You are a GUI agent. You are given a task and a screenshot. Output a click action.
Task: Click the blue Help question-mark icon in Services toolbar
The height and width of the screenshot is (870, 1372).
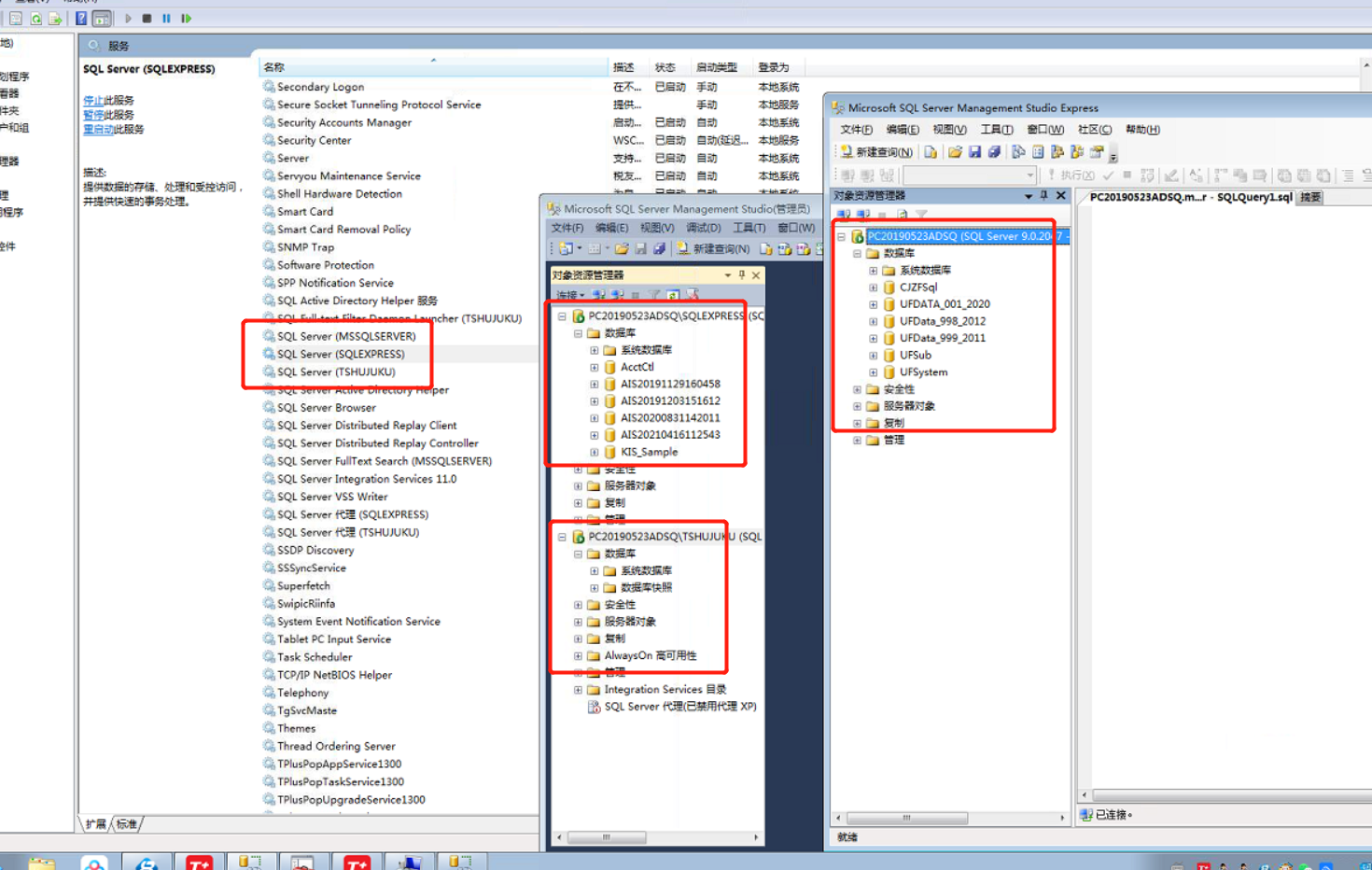(x=81, y=18)
